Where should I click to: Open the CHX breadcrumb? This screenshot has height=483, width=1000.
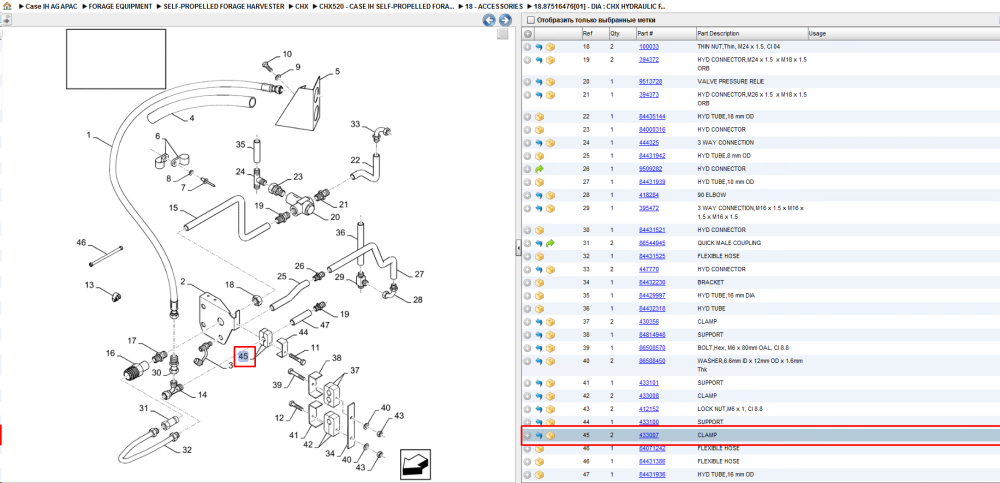tap(302, 6)
